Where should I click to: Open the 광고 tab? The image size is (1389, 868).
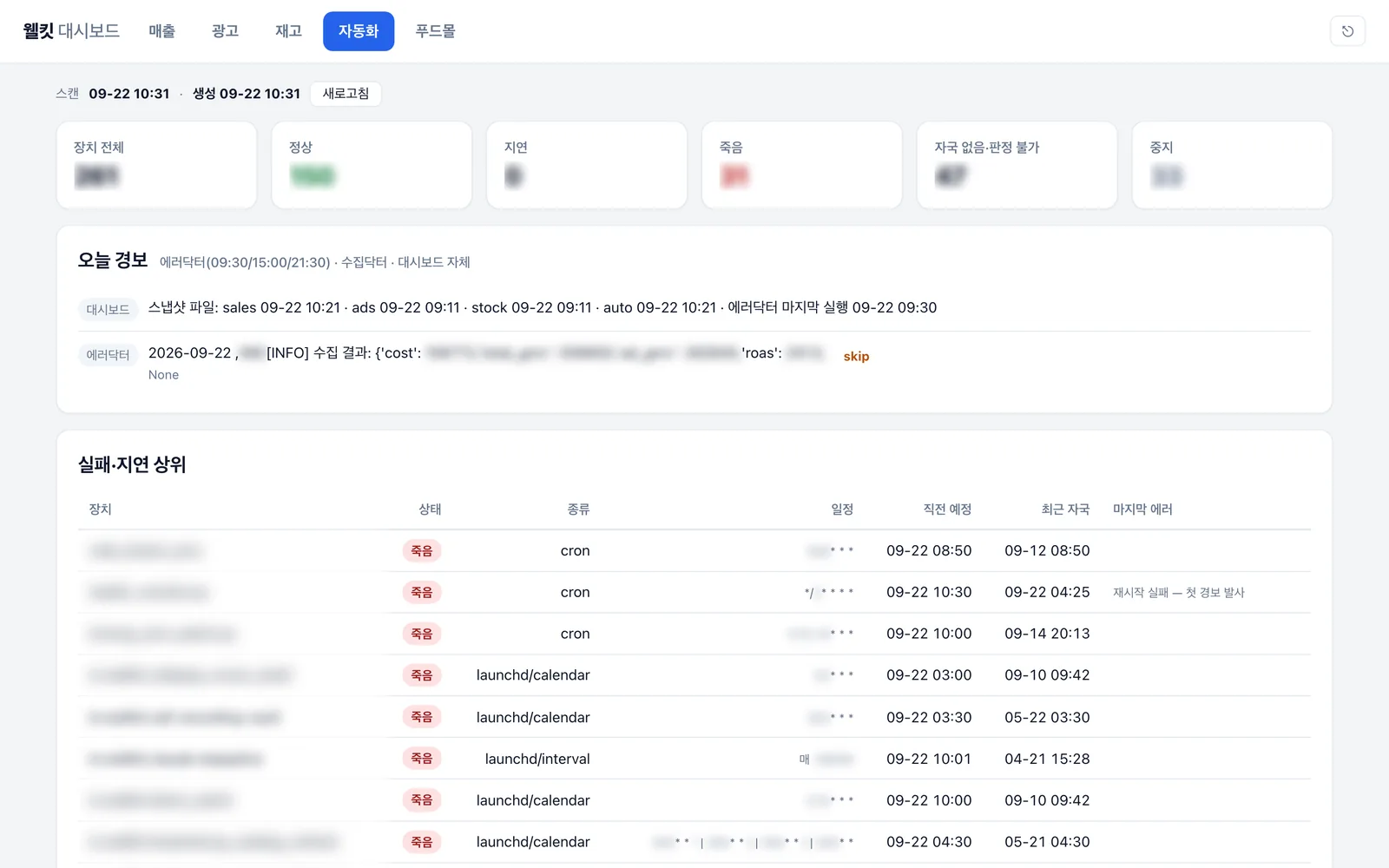coord(225,31)
